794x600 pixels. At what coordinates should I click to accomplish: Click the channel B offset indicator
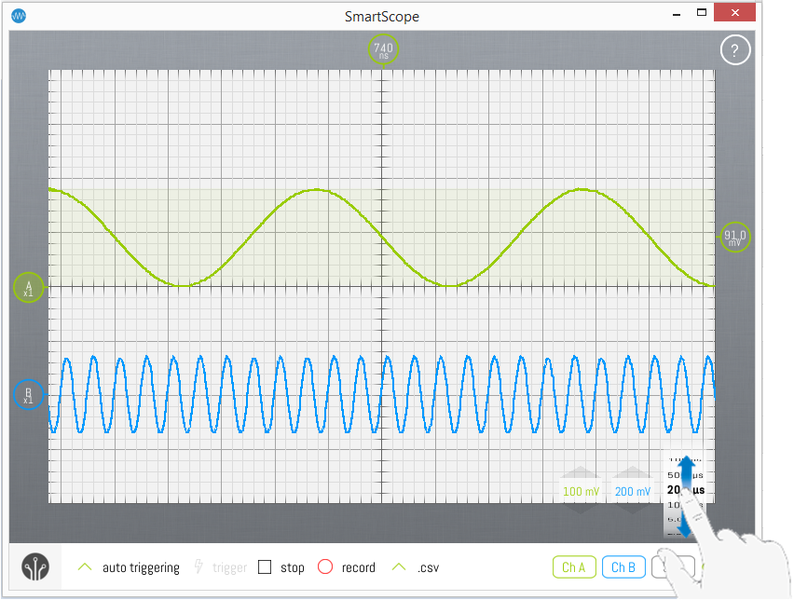pyautogui.click(x=28, y=394)
